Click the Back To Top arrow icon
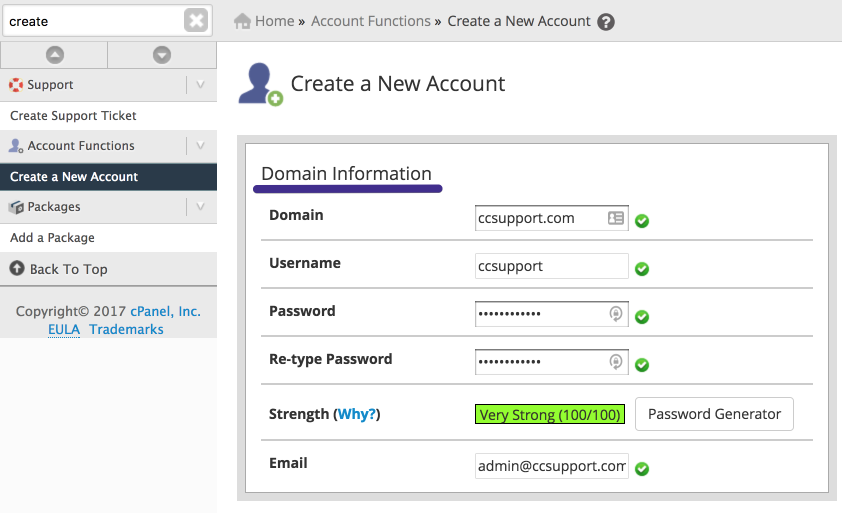This screenshot has width=842, height=513. click(16, 268)
